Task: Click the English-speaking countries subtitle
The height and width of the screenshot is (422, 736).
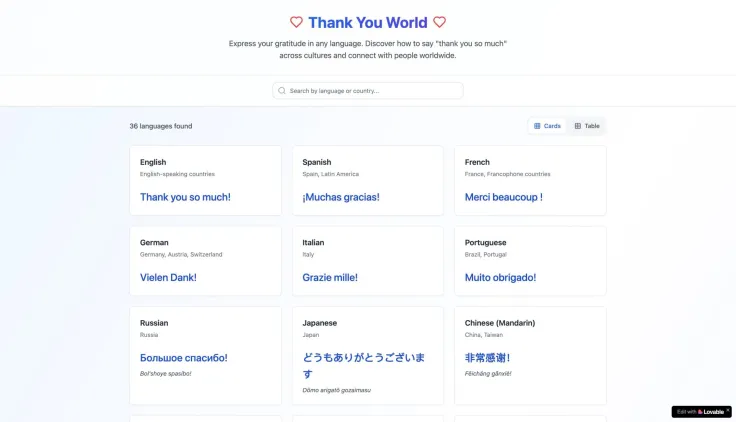Action: pos(177,174)
